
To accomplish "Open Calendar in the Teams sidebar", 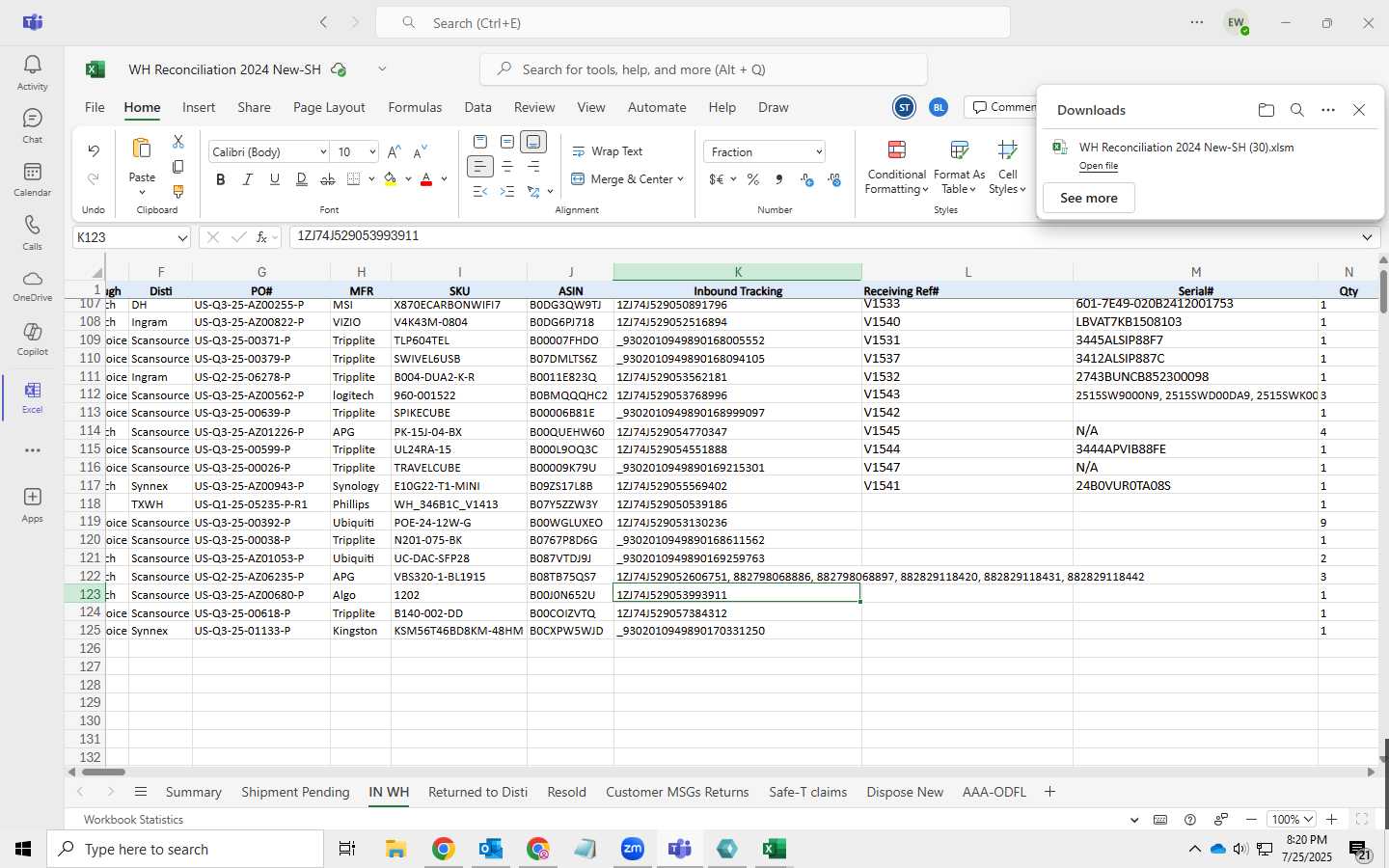I will pyautogui.click(x=32, y=178).
